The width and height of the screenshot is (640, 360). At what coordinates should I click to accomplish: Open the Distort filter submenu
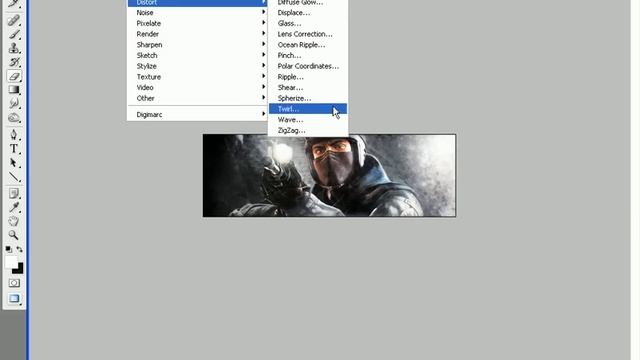pos(198,3)
